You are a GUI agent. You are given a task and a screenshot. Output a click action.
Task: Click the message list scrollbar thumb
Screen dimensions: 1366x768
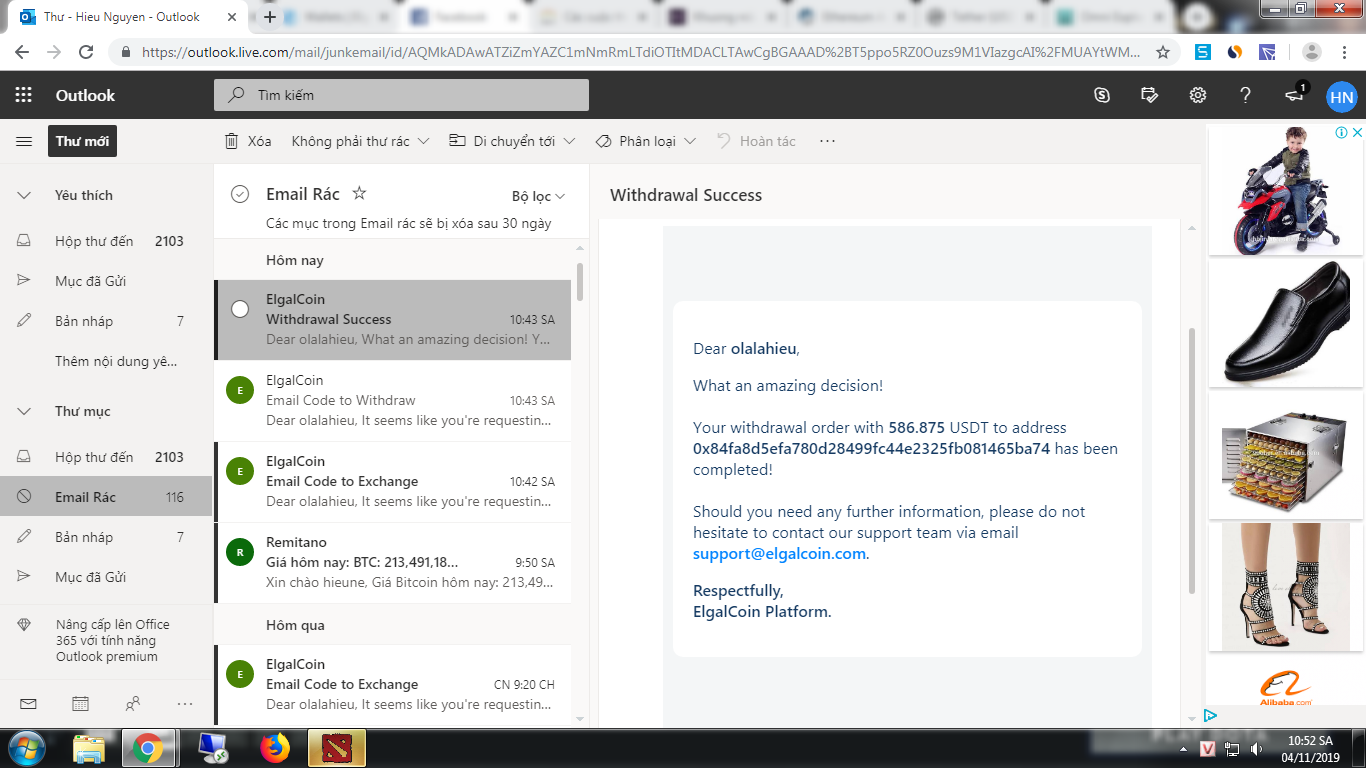[580, 282]
